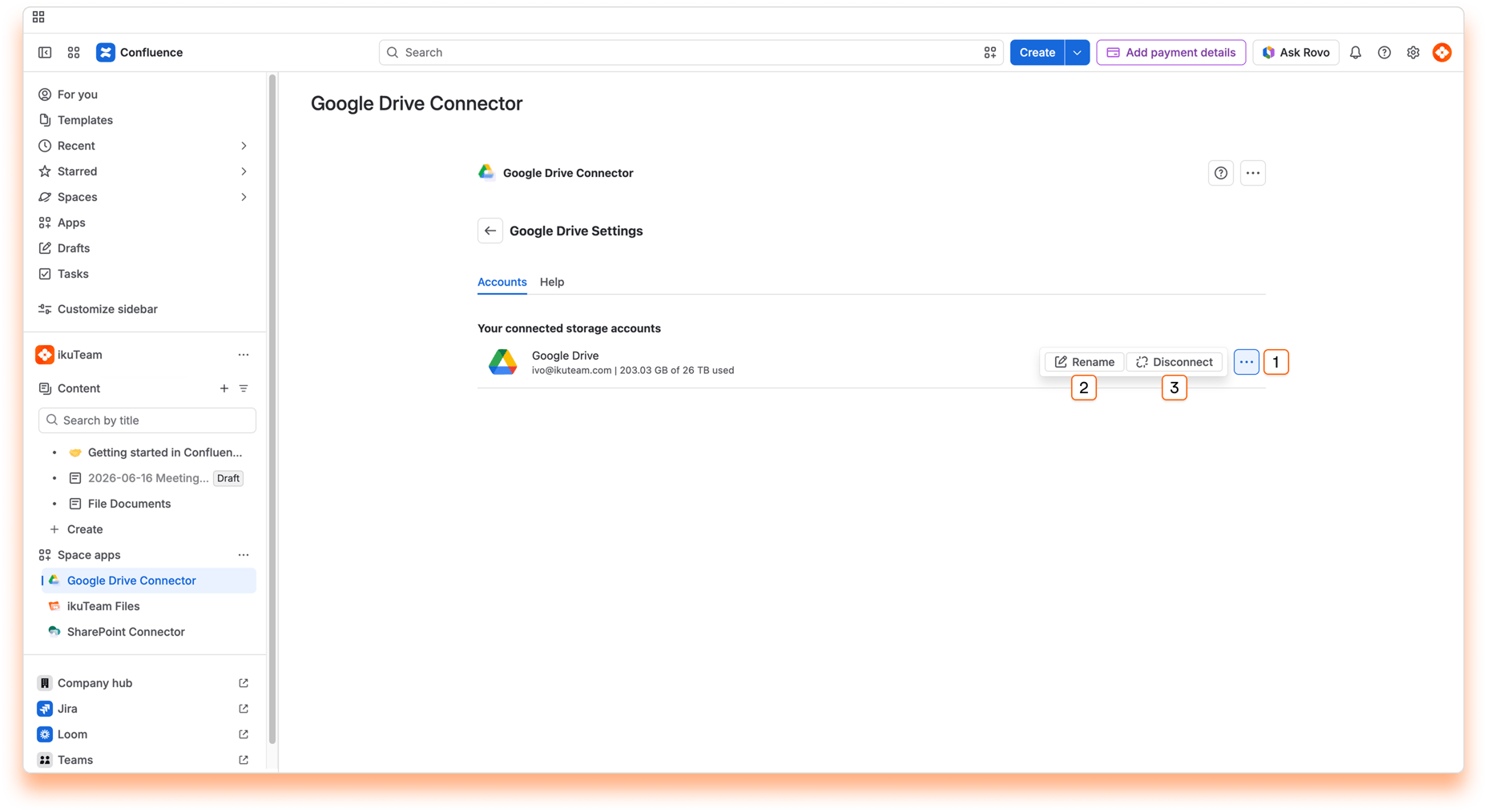Collapse the sidebar with the panel icon
Screen dimensions: 1487x812
45,52
